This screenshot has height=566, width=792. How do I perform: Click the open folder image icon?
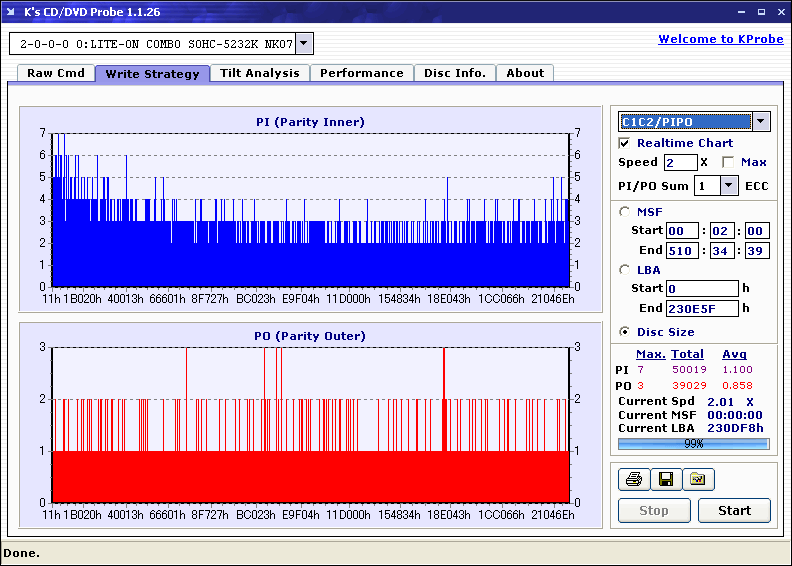pyautogui.click(x=698, y=480)
